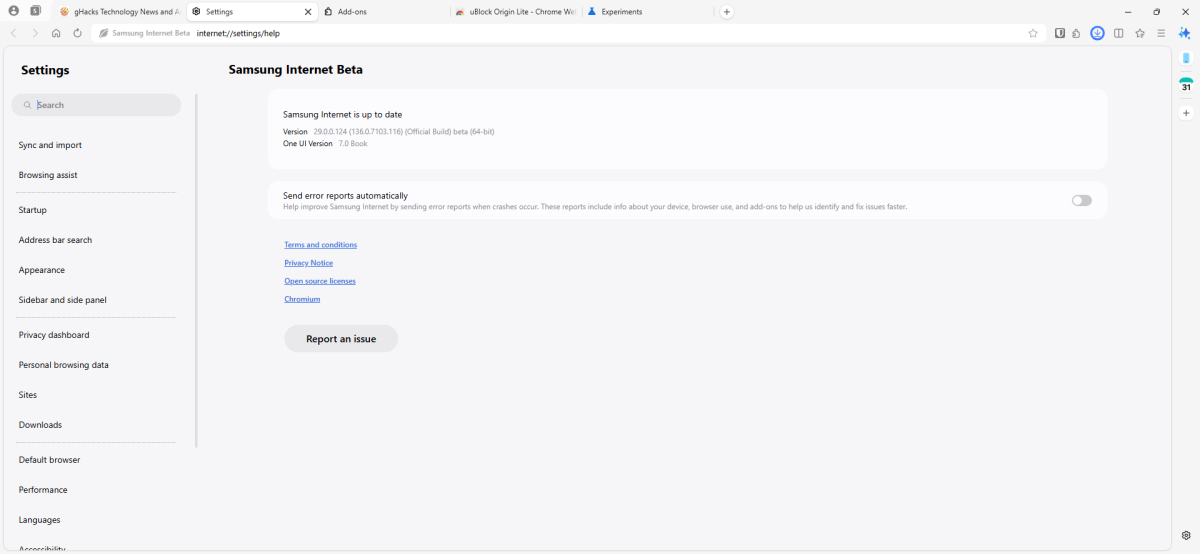Screen dimensions: 1200x554
Task: Click the 'Samsung Internet is up to date' text
Action: point(342,115)
